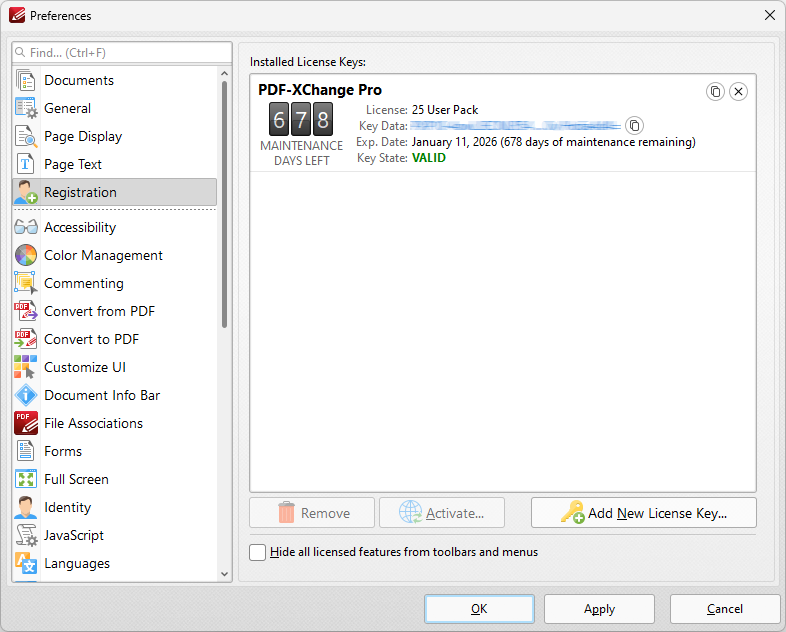Click the January 11, 2026 expiration date
The height and width of the screenshot is (632, 786).
pos(454,142)
